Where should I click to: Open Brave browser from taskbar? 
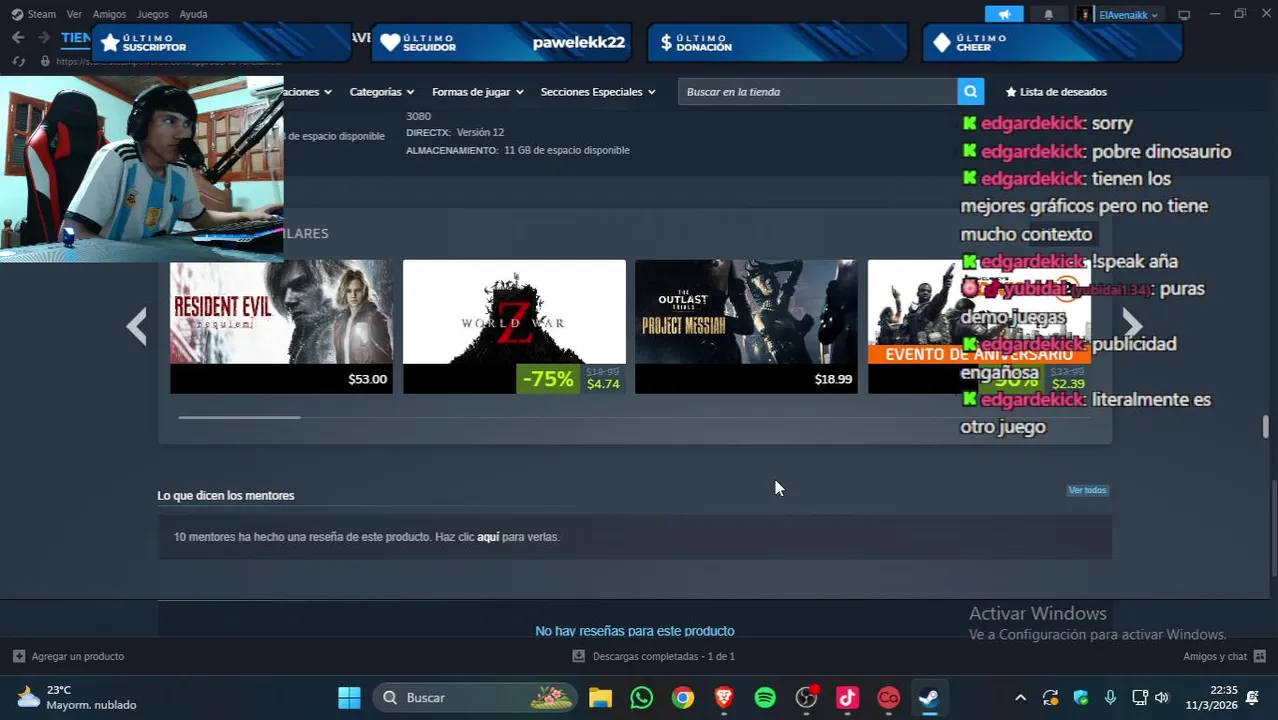[x=724, y=698]
